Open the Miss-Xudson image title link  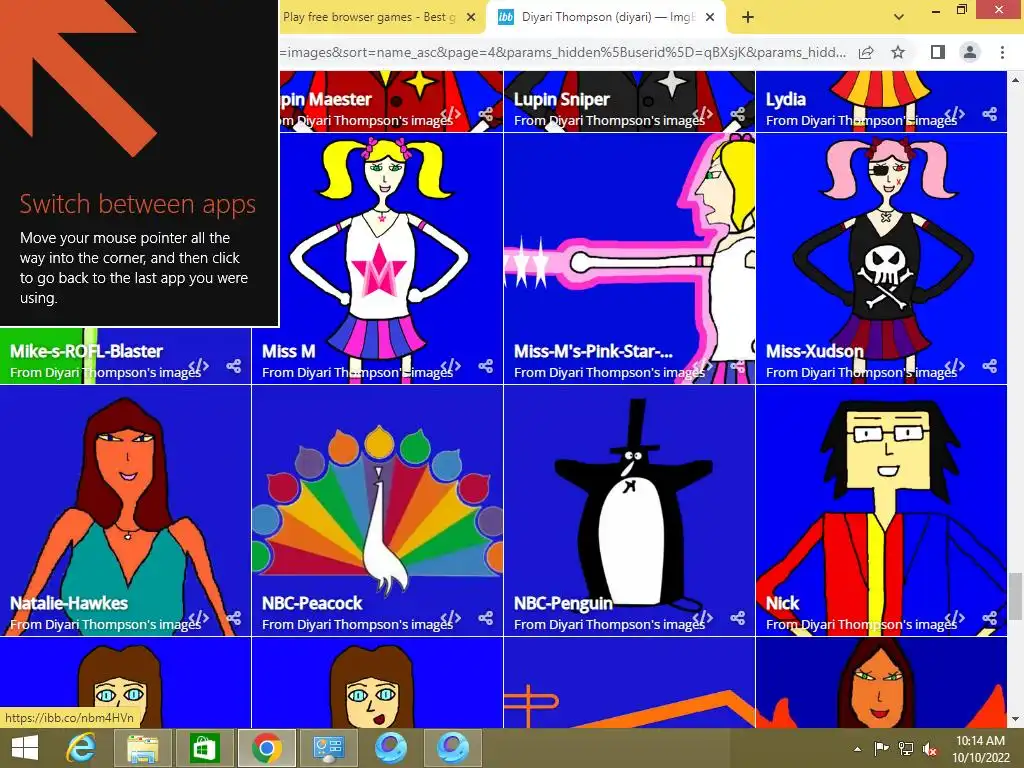814,351
